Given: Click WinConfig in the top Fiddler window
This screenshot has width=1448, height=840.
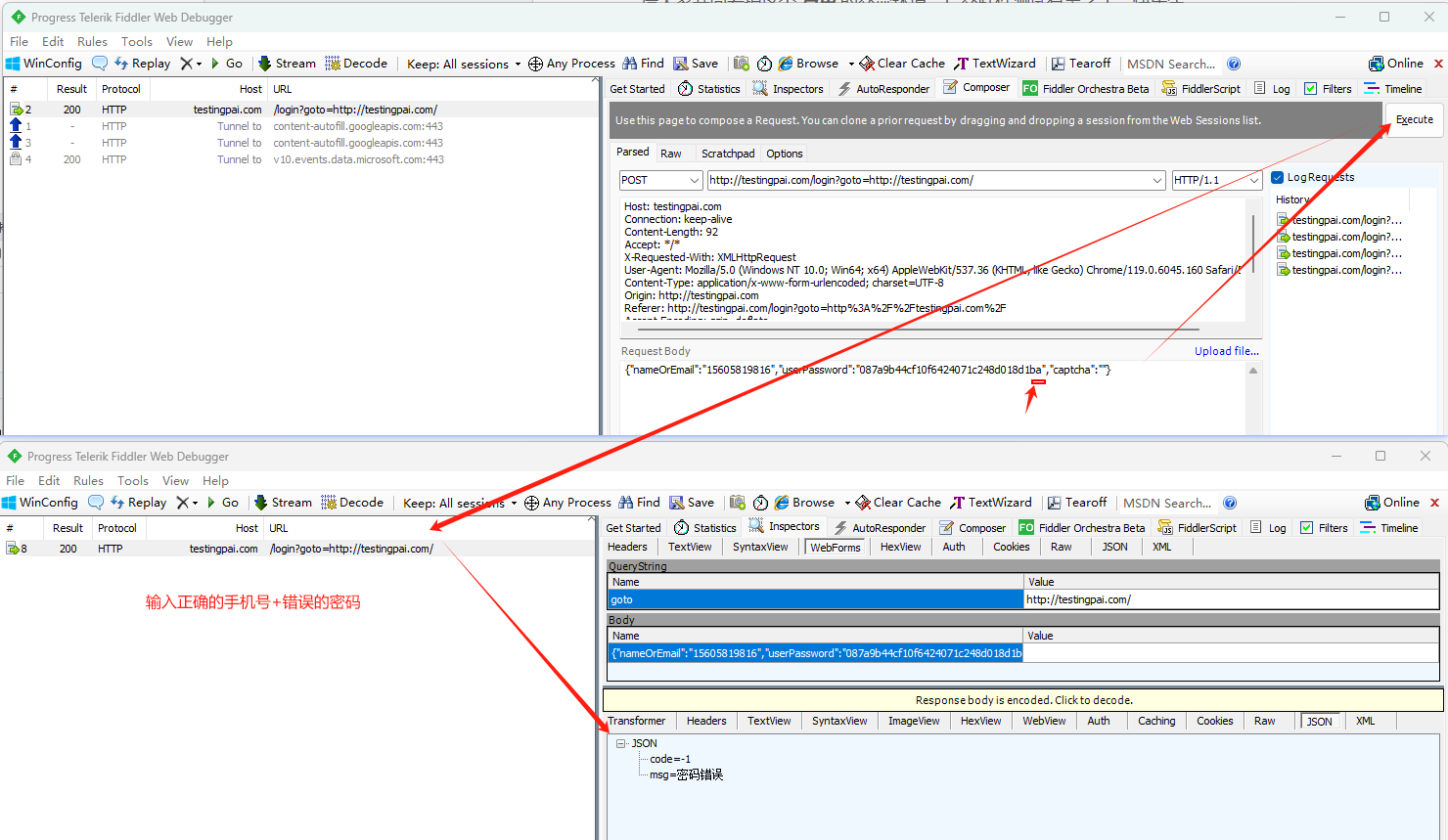Looking at the screenshot, I should pos(44,64).
